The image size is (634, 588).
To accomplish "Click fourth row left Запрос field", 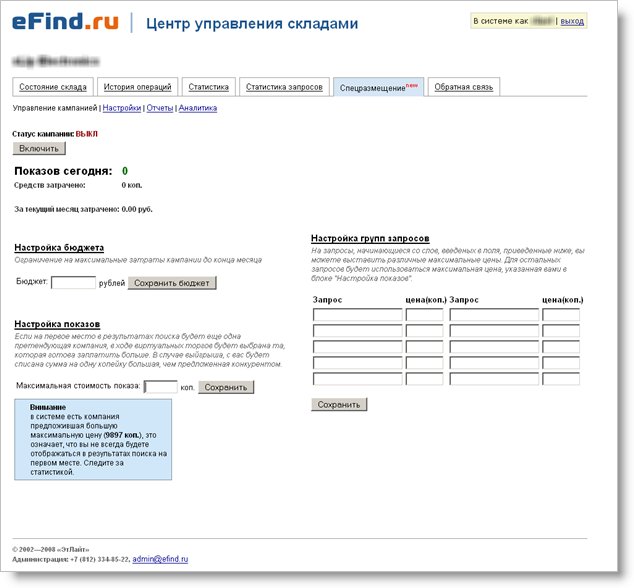I will click(357, 363).
